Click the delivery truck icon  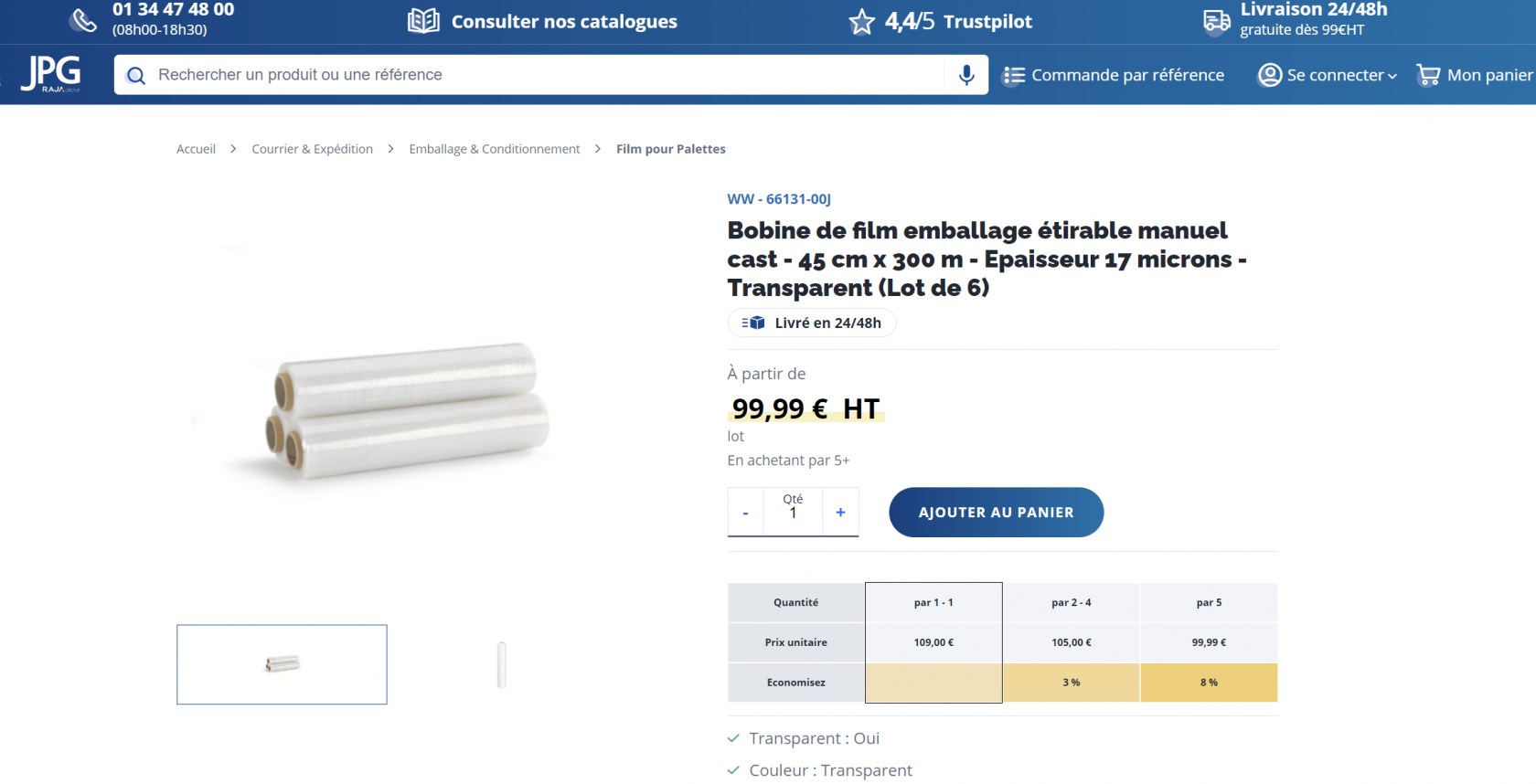(1217, 20)
